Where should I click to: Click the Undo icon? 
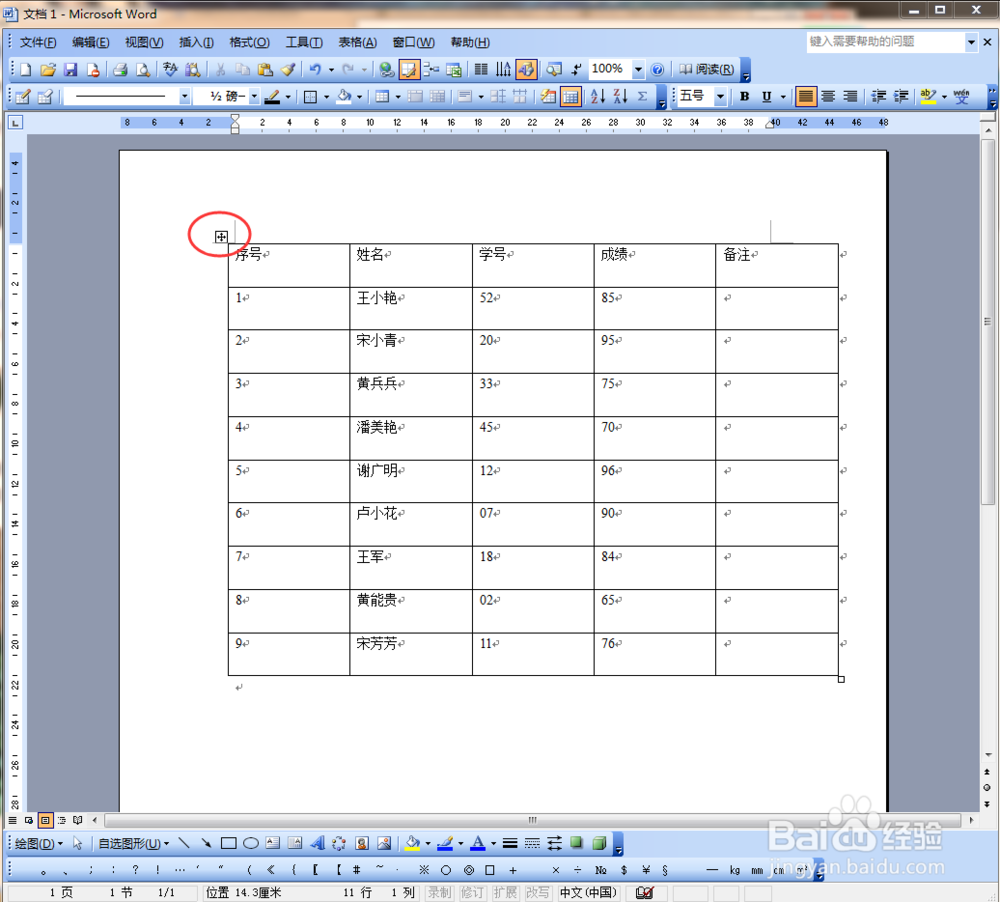click(x=316, y=69)
